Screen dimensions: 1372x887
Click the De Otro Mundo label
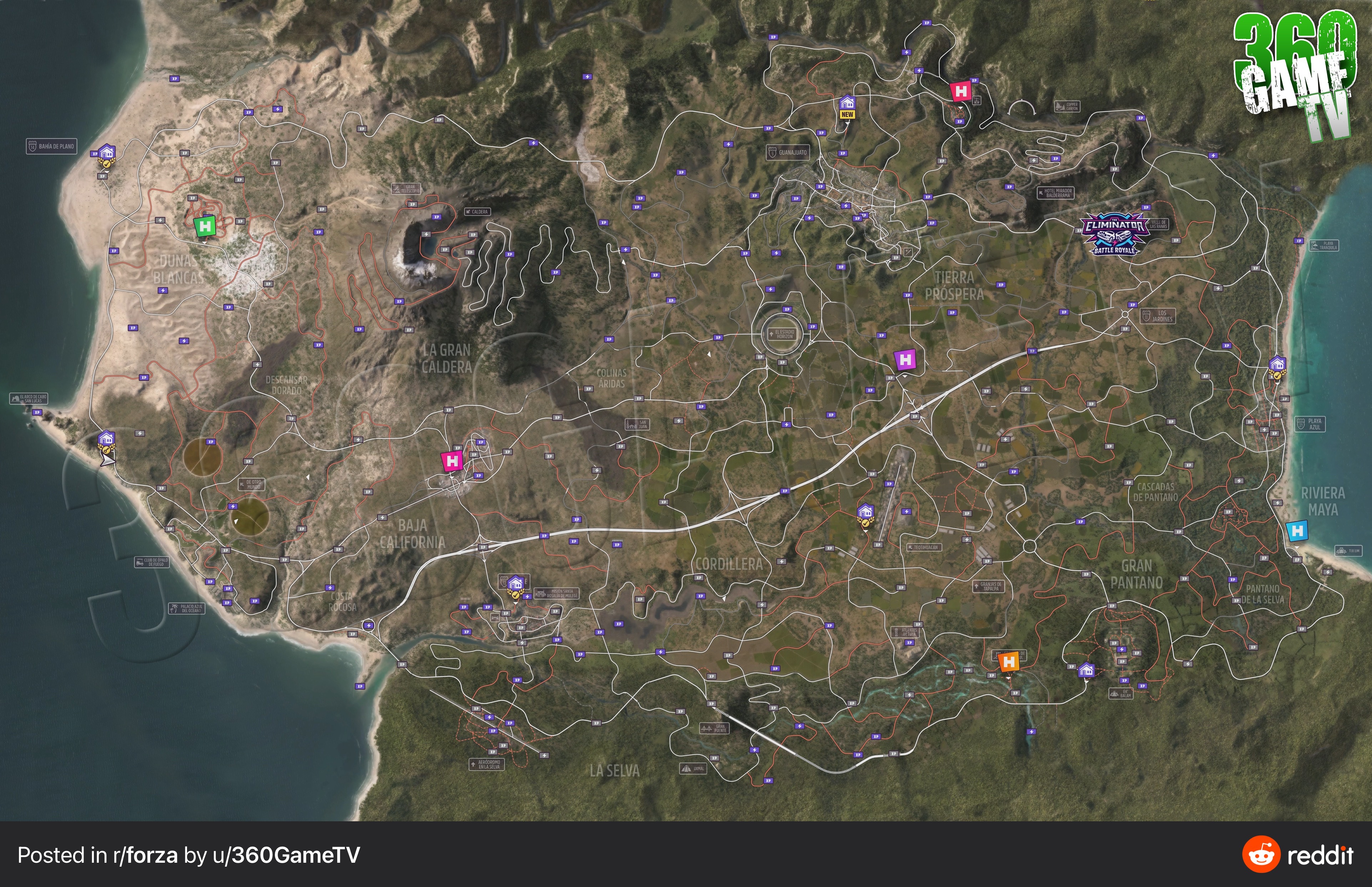point(251,485)
